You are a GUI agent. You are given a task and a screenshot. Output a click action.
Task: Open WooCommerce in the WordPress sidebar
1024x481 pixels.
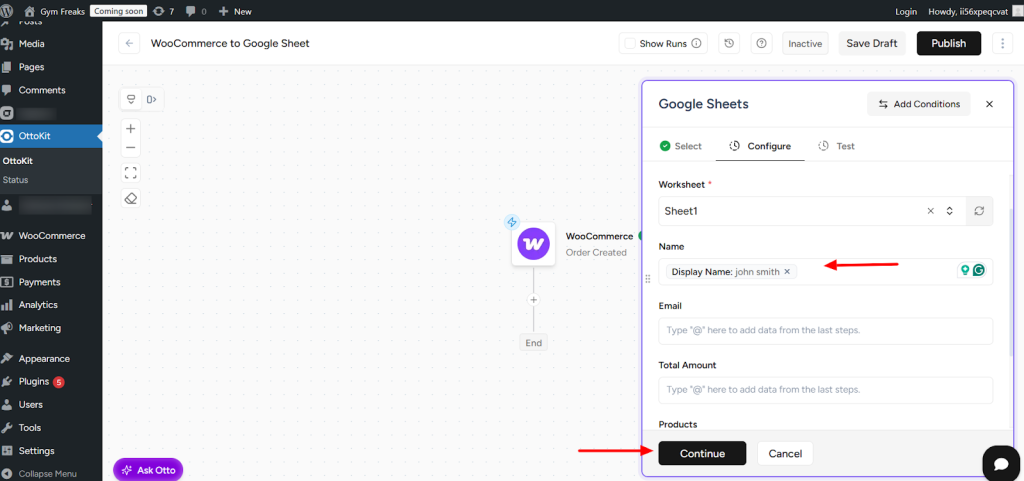(51, 236)
